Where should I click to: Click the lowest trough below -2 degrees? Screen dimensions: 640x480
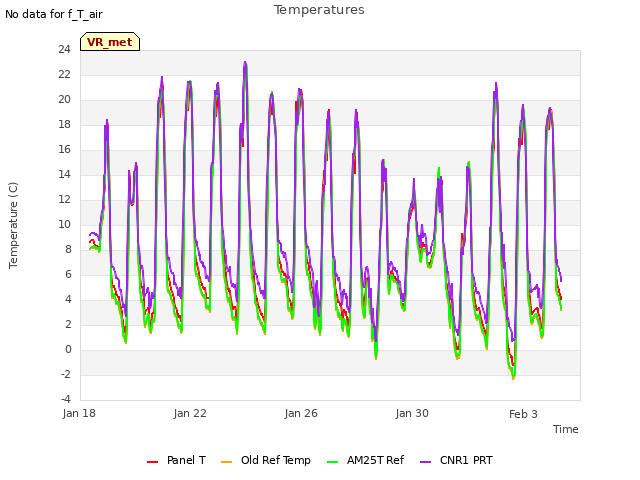[x=513, y=378]
